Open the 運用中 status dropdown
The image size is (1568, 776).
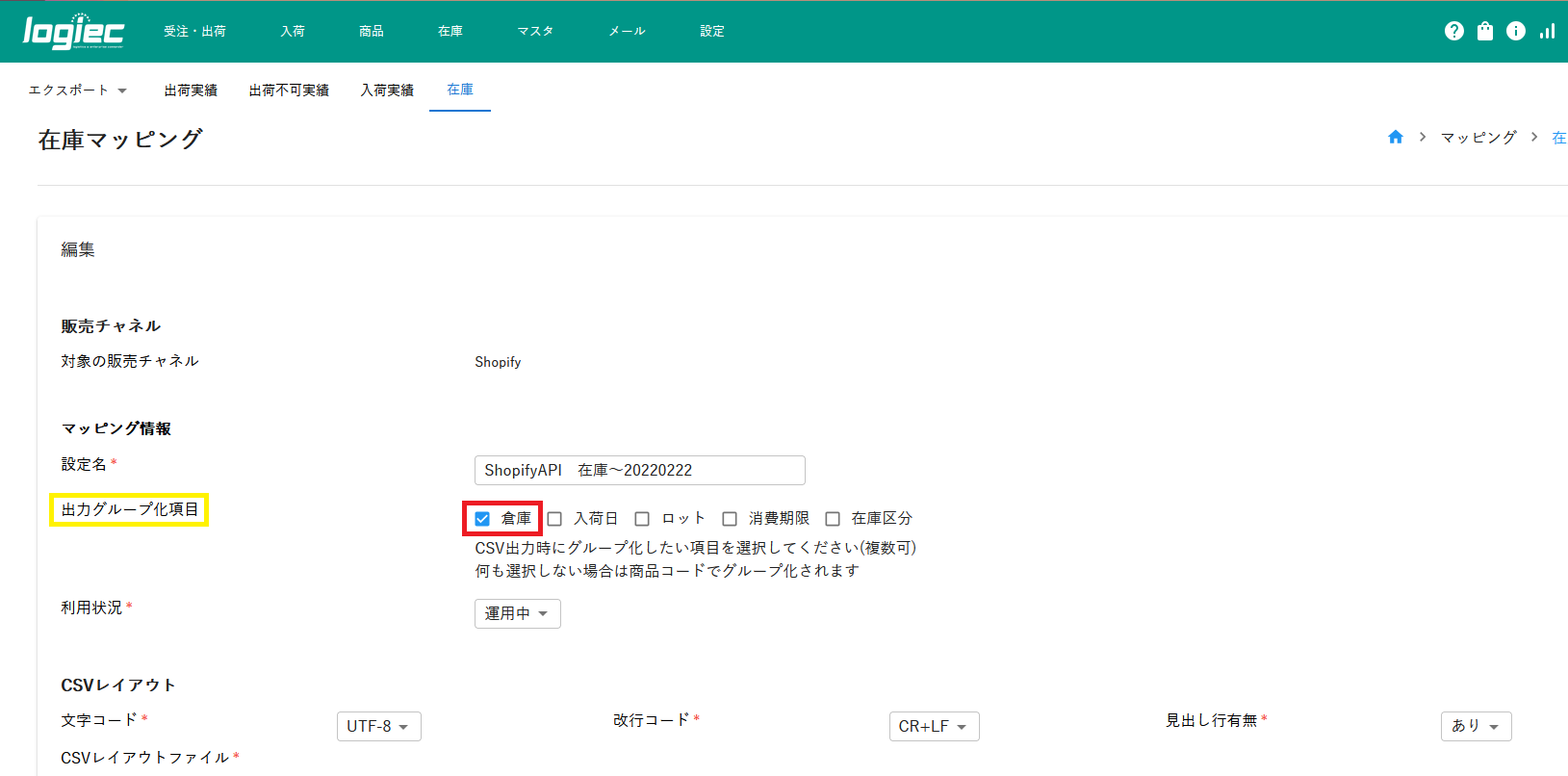pyautogui.click(x=517, y=613)
